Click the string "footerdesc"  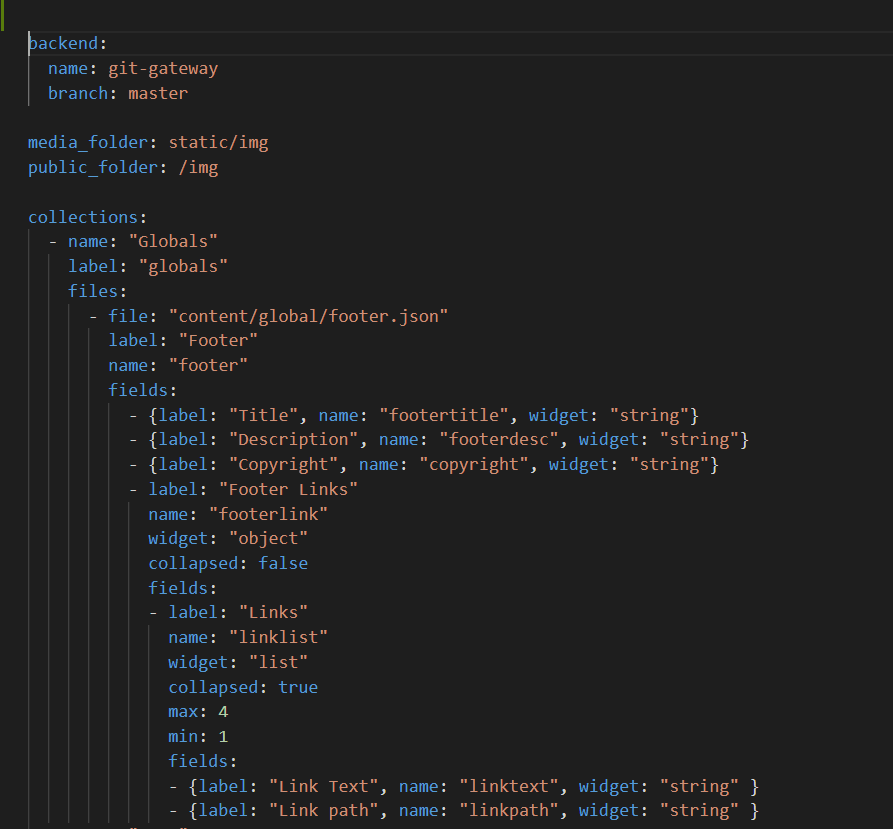(x=498, y=440)
